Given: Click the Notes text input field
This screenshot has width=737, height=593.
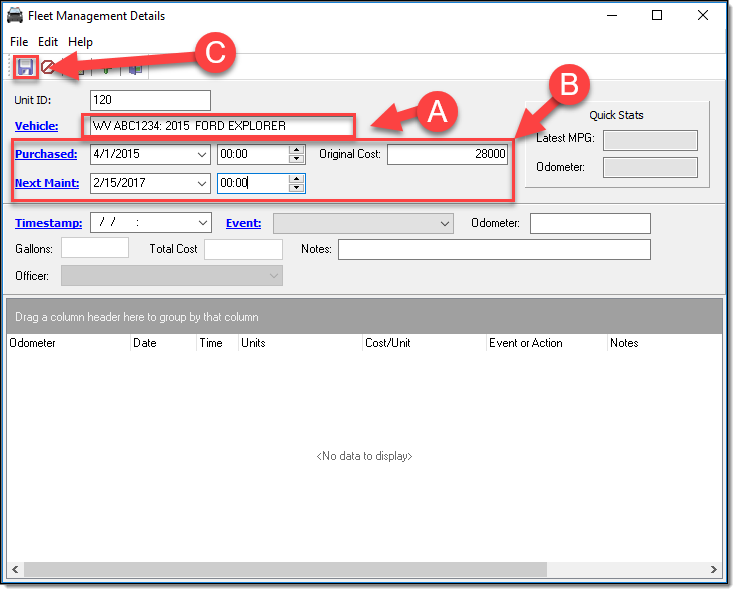Looking at the screenshot, I should 493,249.
